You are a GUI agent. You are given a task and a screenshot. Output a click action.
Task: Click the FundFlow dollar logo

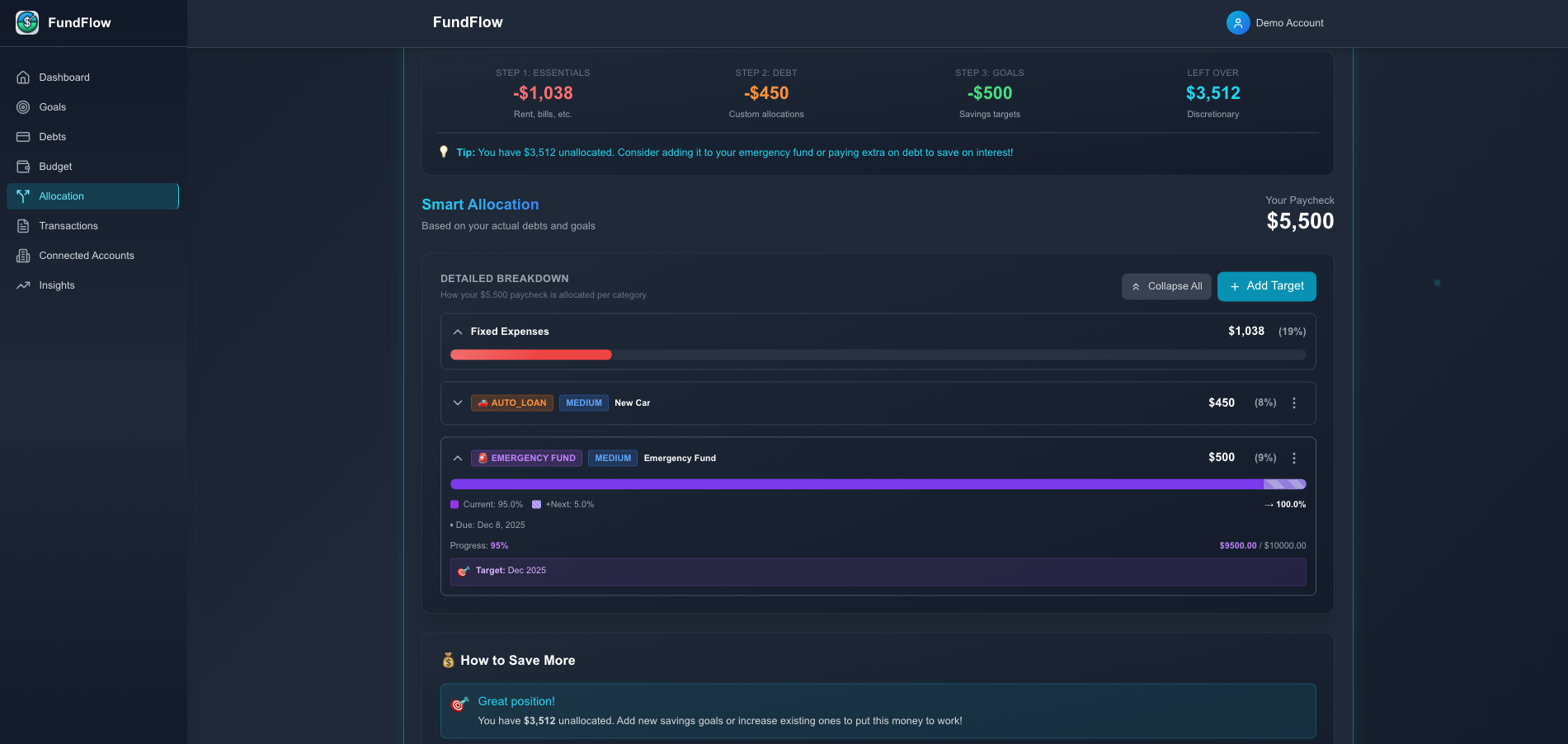[26, 22]
